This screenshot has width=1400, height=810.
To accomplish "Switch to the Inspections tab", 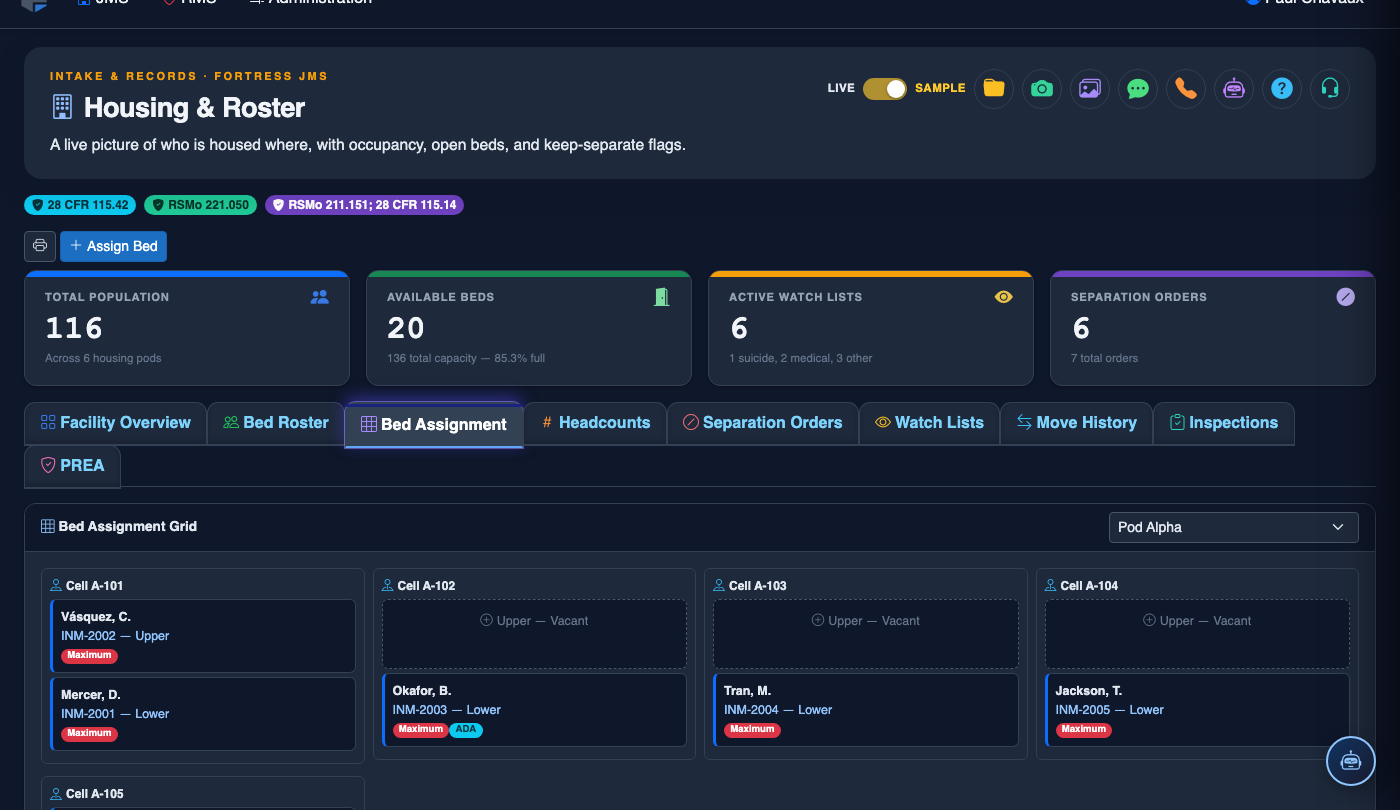I will (1224, 423).
